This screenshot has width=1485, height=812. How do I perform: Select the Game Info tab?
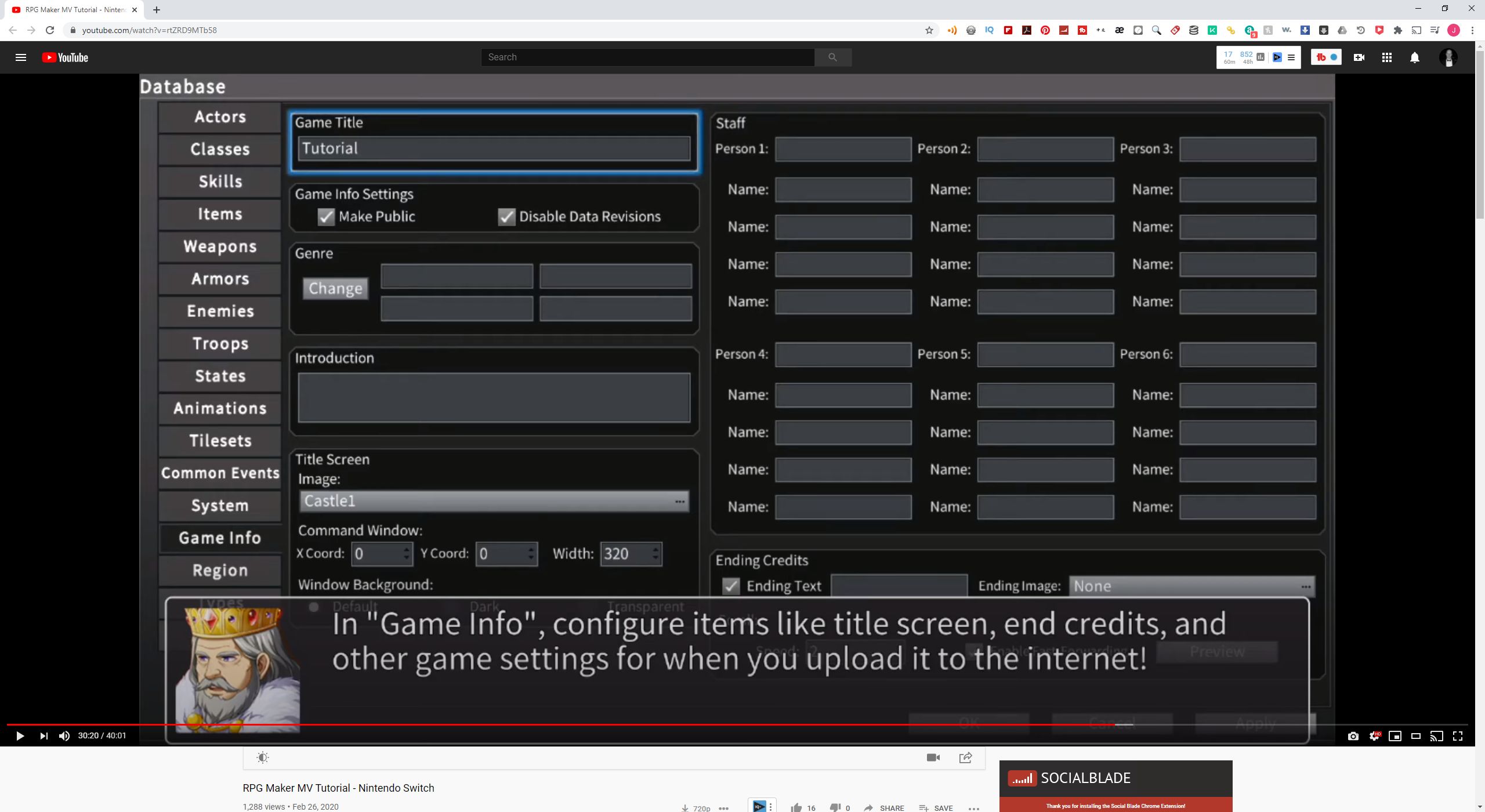pyautogui.click(x=220, y=538)
